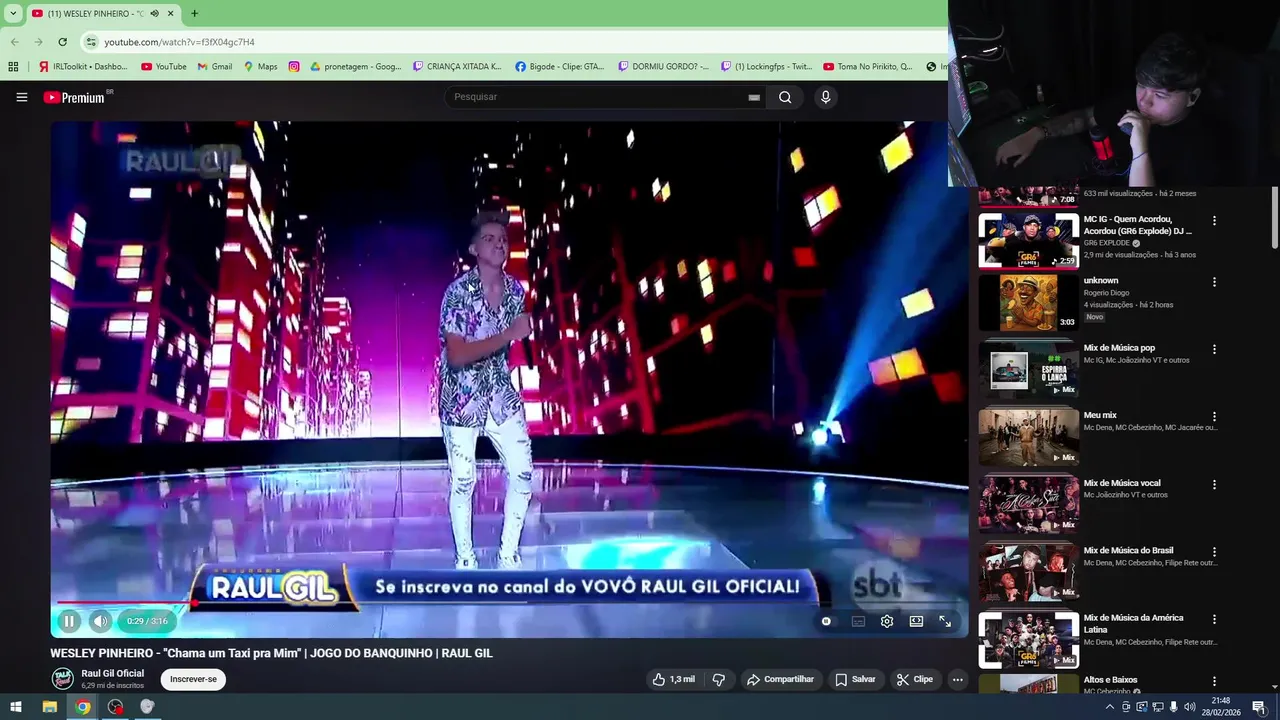Image resolution: width=1280 pixels, height=720 pixels.
Task: Open the Maps bookmark
Action: pyautogui.click(x=260, y=67)
